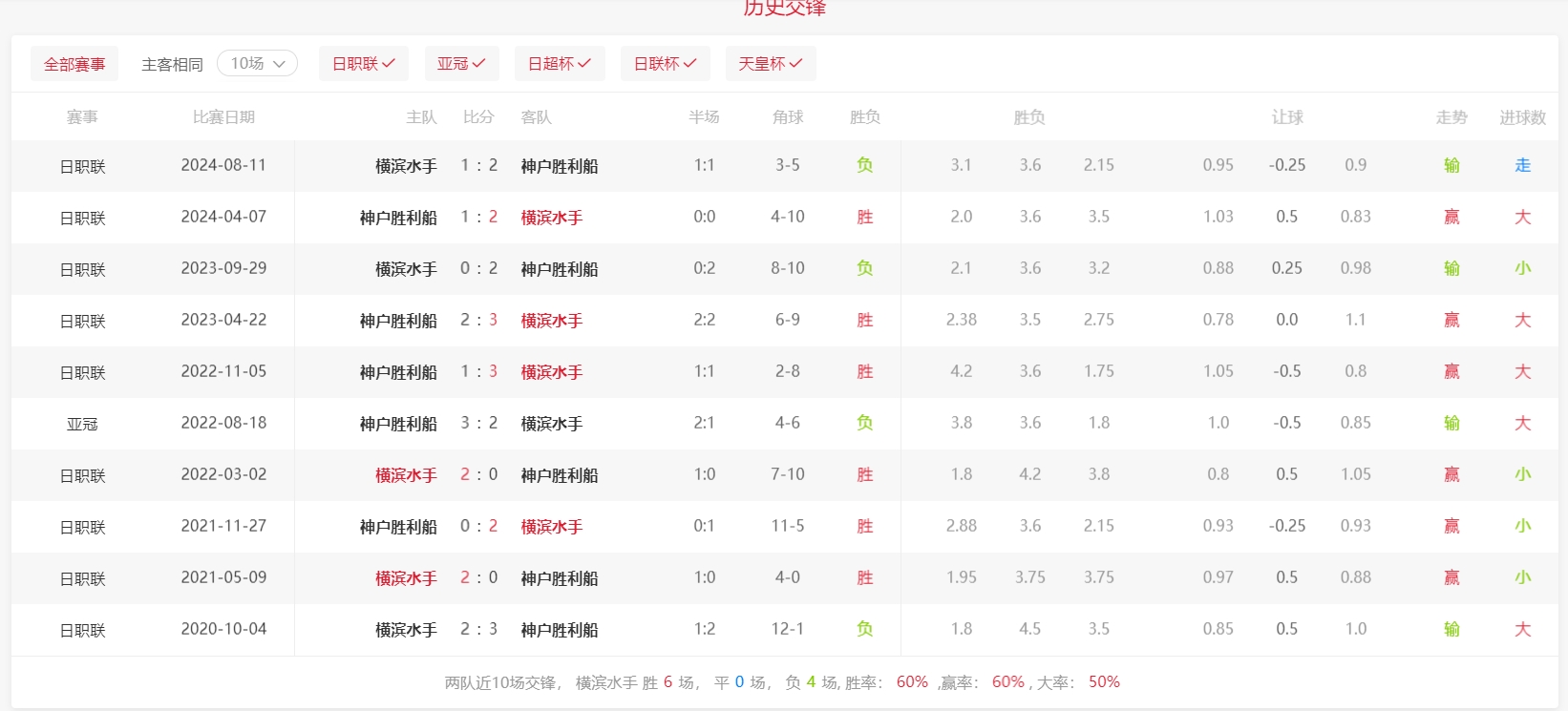Toggle the 主客相同 option
Image resolution: width=1568 pixels, height=711 pixels.
click(172, 64)
